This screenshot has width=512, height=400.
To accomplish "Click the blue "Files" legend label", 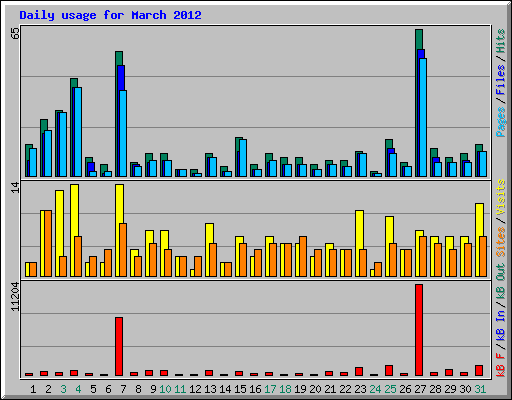I will 501,79.
